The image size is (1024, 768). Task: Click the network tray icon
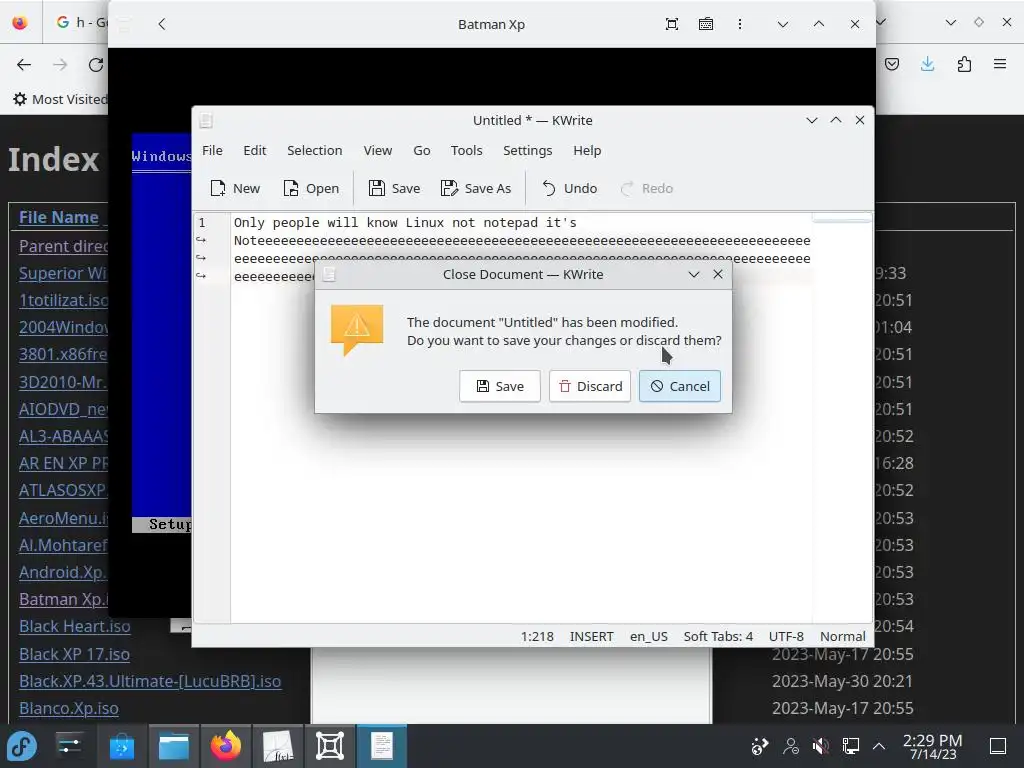pos(850,746)
